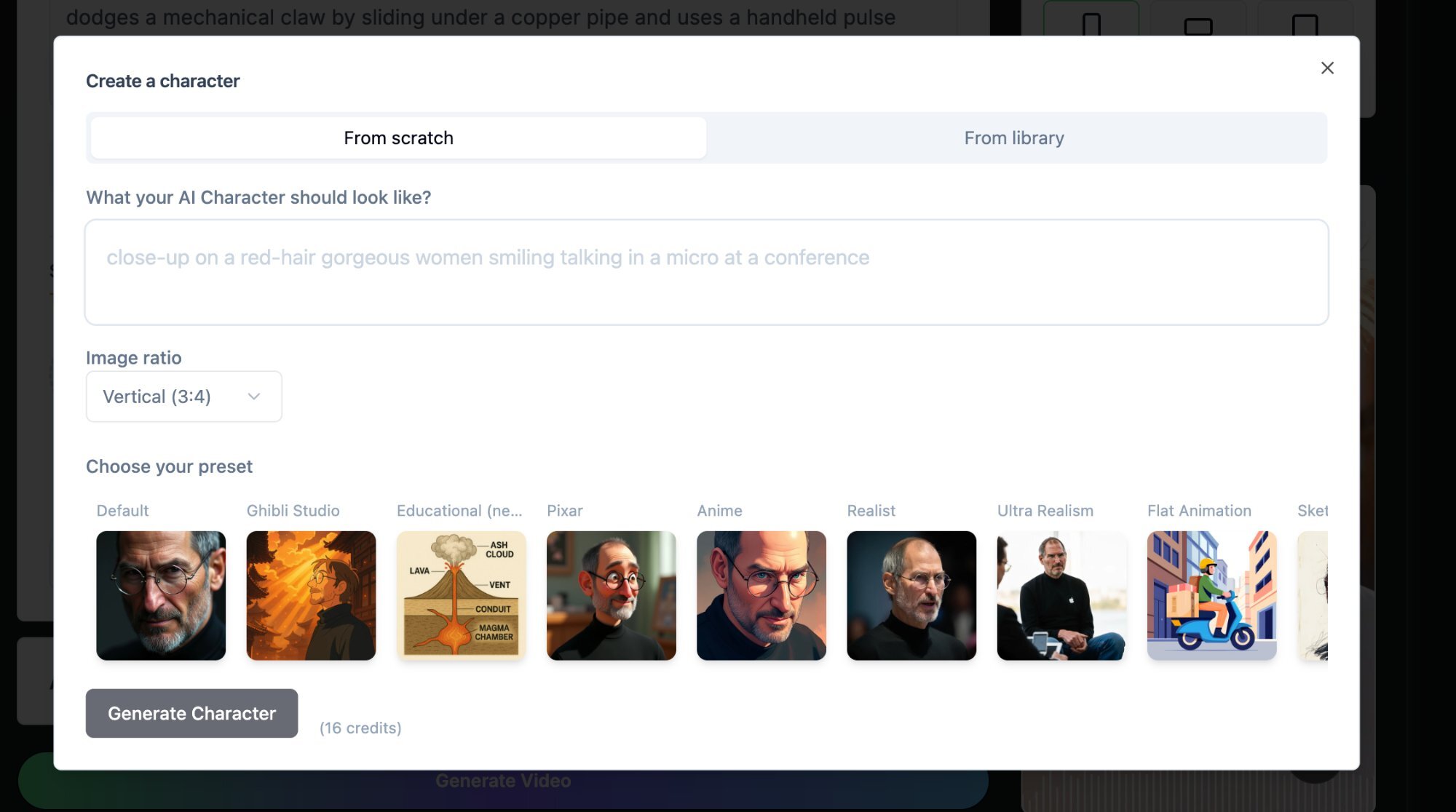Pick the Pixar style preset
Viewport: 1456px width, 812px height.
(611, 595)
